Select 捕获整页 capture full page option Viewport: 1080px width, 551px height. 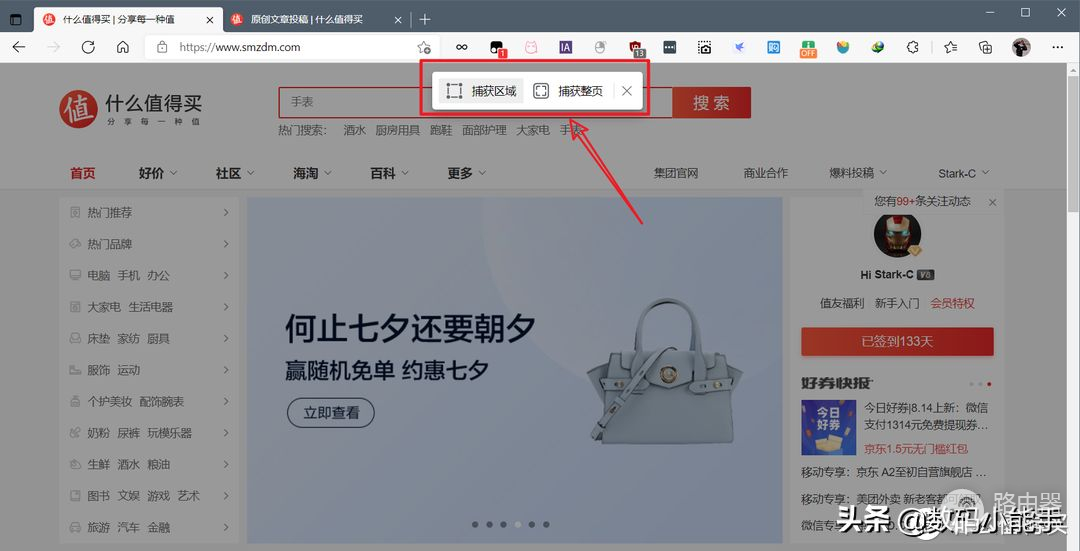click(568, 91)
